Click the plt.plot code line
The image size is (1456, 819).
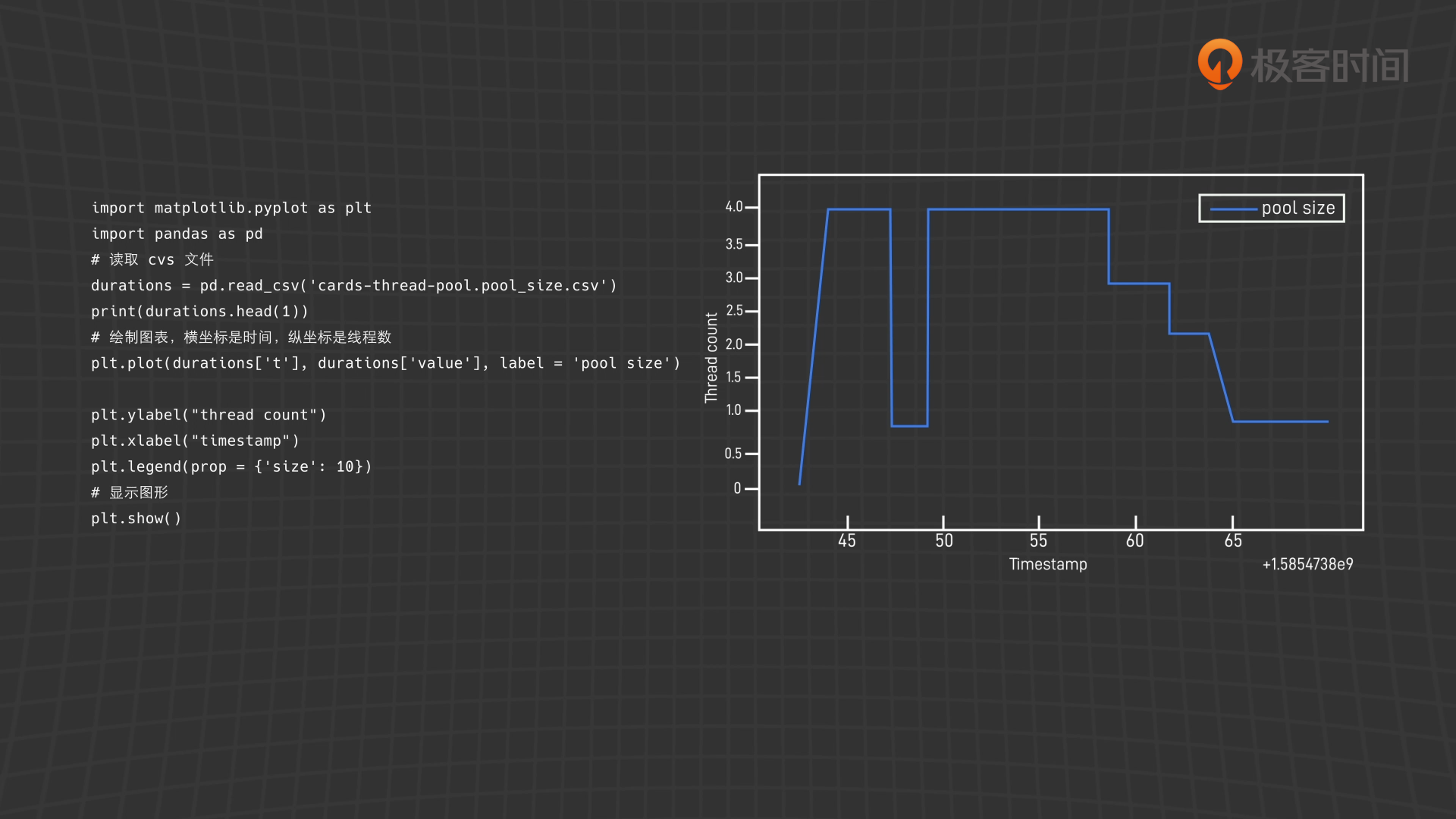tap(386, 363)
